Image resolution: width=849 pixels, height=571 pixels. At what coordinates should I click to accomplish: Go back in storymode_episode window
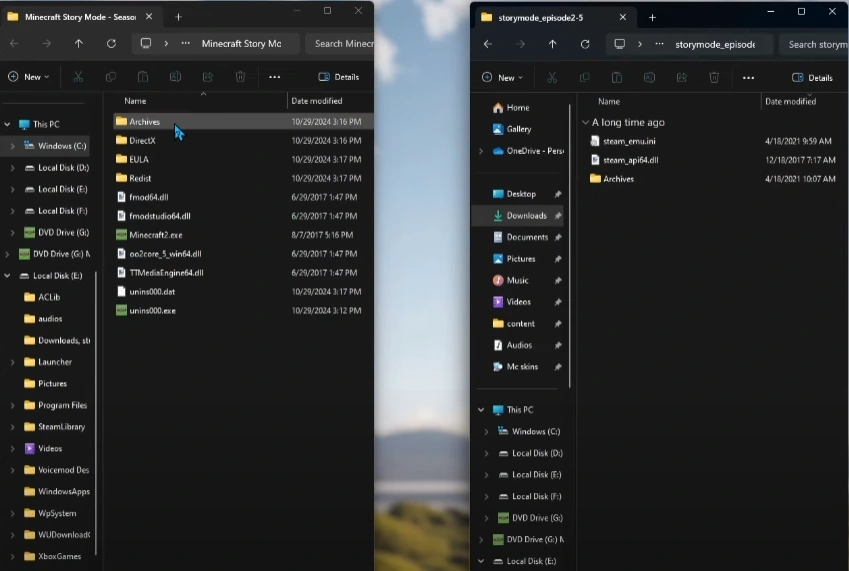(488, 44)
